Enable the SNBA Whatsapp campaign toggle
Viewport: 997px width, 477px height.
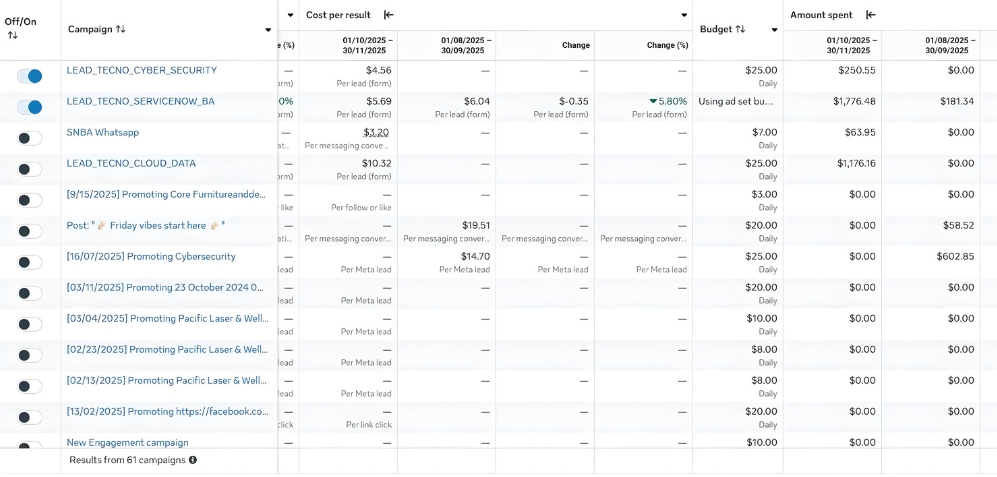tap(30, 138)
